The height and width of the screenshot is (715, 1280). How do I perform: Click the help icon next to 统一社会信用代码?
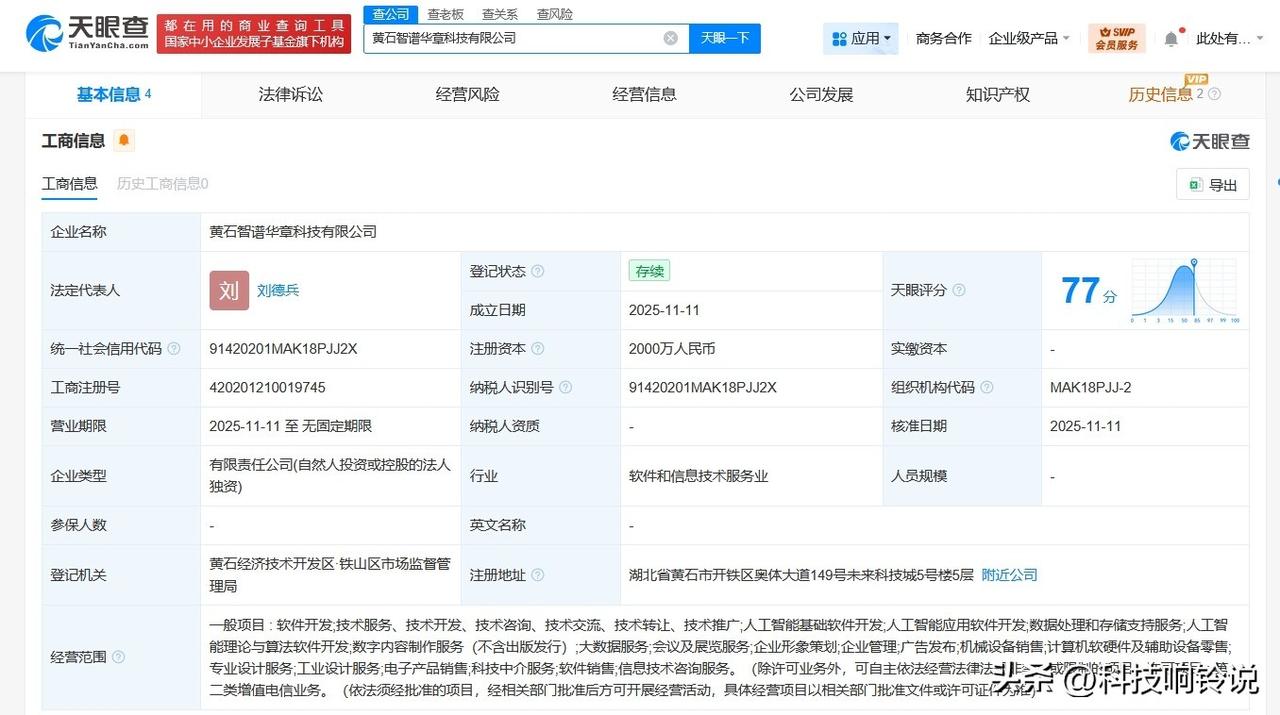(x=174, y=349)
